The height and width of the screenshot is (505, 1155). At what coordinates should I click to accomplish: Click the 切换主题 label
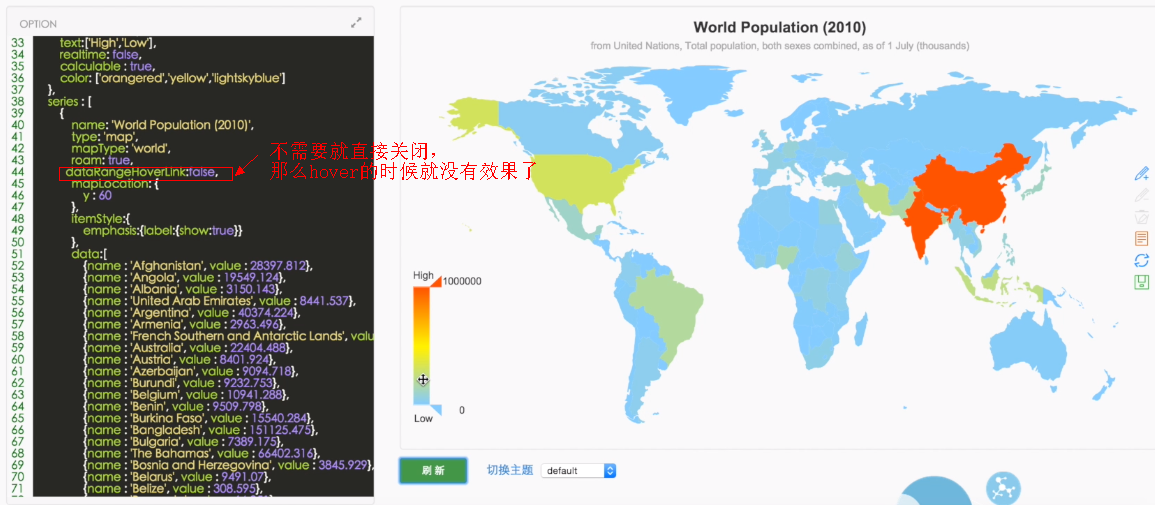click(510, 470)
